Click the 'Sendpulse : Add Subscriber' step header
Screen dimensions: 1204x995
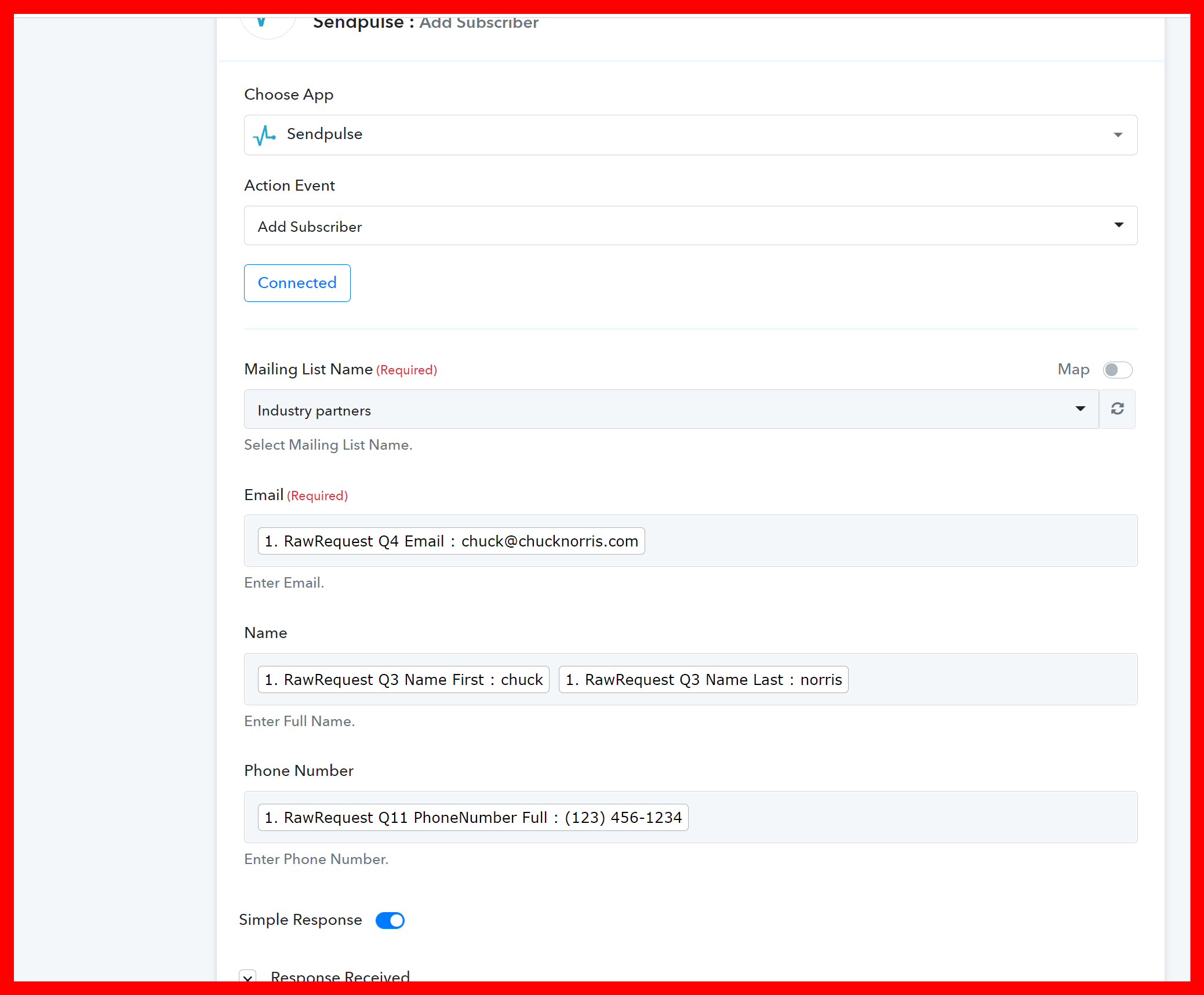425,23
